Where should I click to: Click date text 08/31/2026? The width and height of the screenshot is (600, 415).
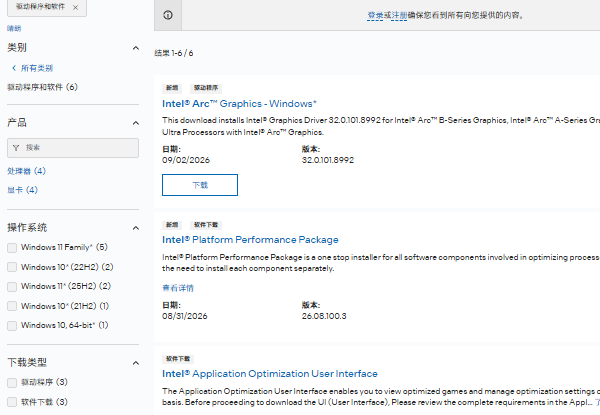pyautogui.click(x=185, y=316)
